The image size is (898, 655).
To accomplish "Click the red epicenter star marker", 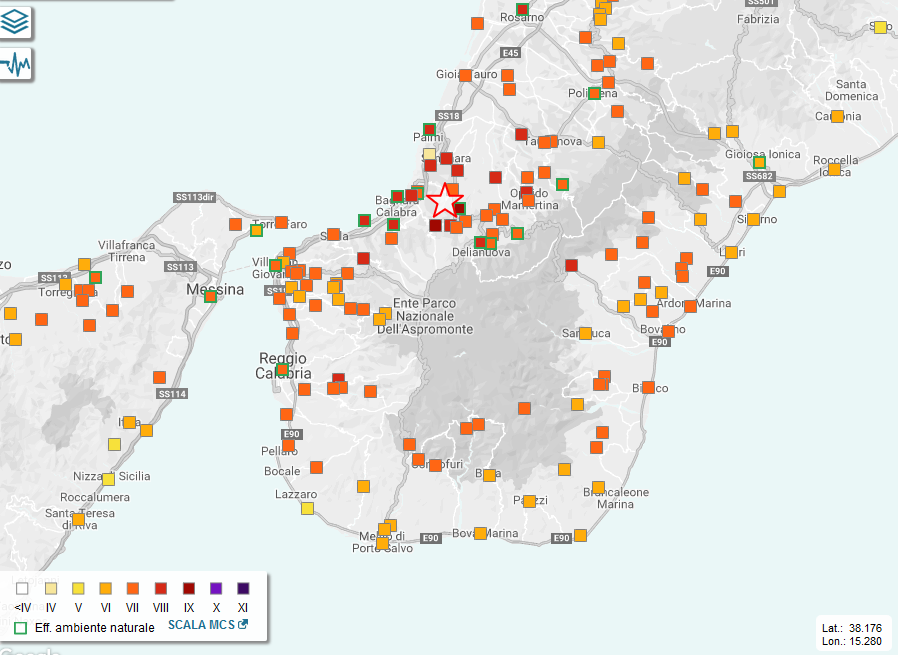I will [443, 201].
